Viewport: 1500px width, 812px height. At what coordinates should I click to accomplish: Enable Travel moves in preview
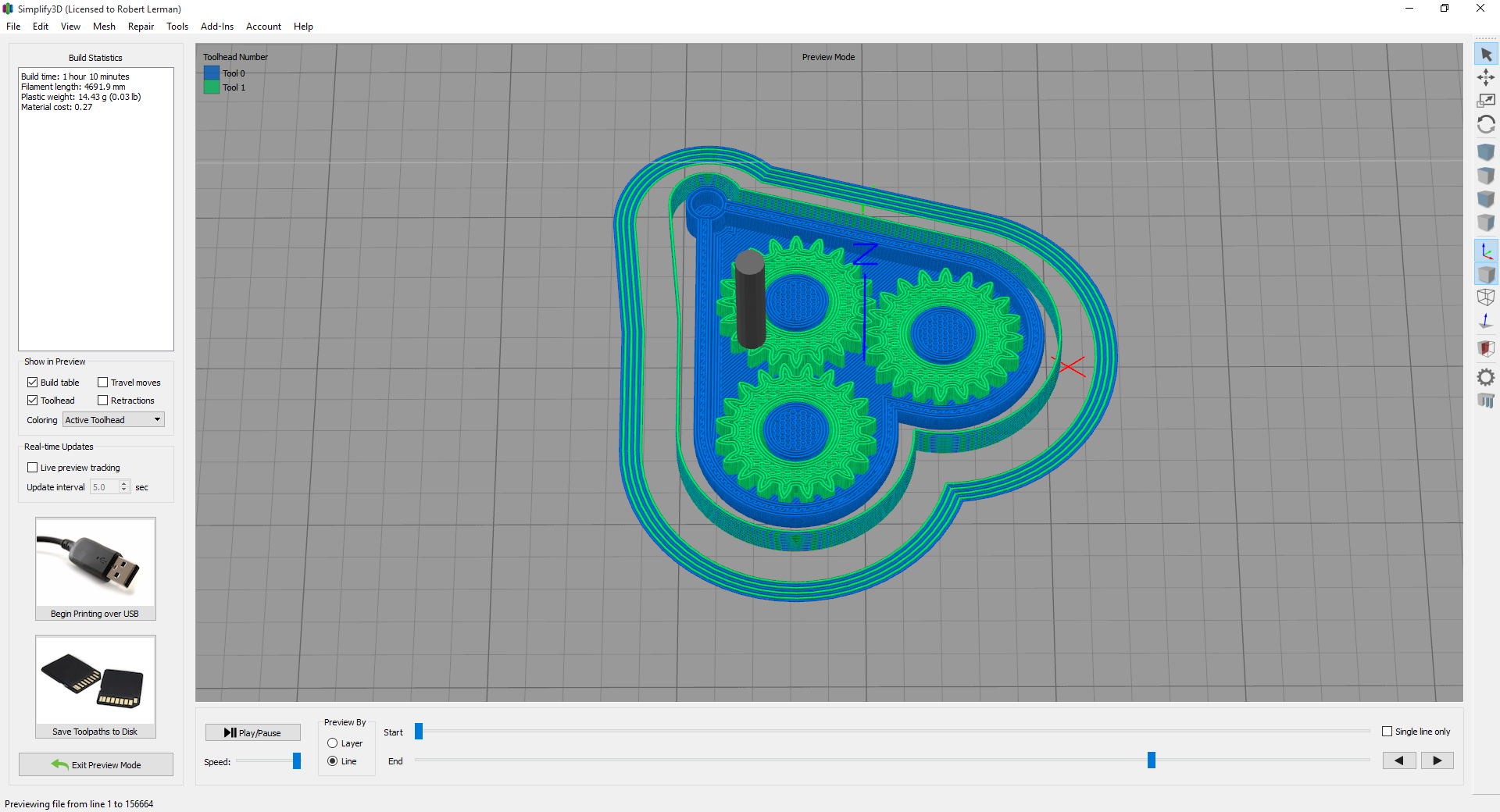pos(103,383)
